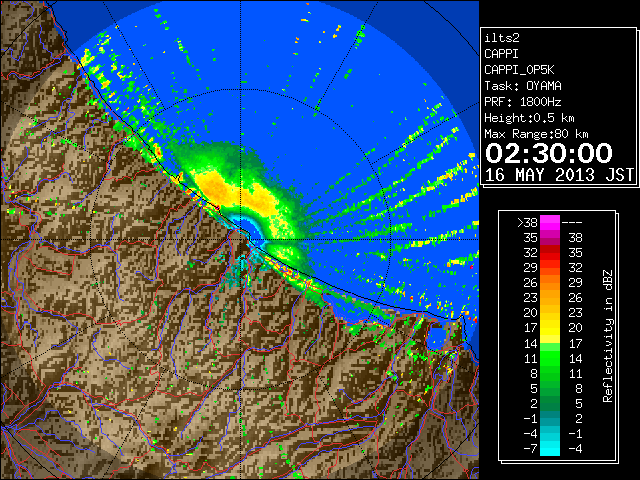Image resolution: width=640 pixels, height=480 pixels.
Task: Click the 'Height:0.5 km' text
Action: click(529, 118)
